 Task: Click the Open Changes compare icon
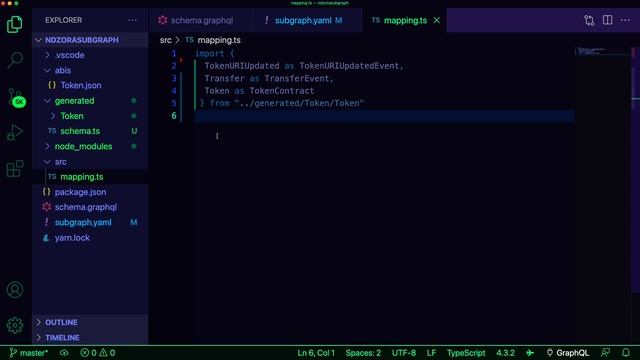pyautogui.click(x=589, y=20)
